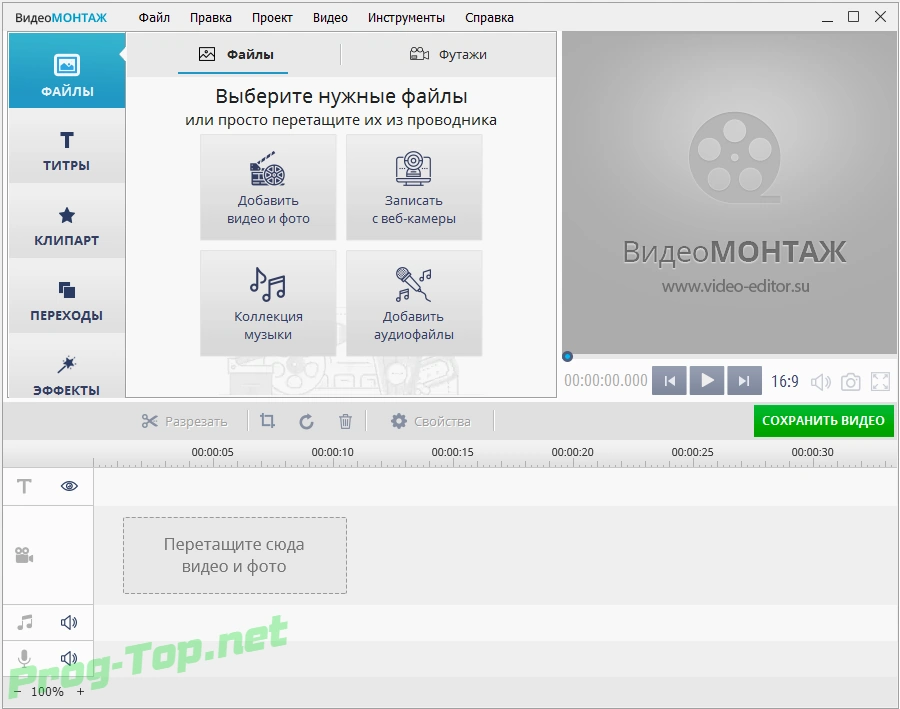Switch to the Футажи tab

point(448,55)
